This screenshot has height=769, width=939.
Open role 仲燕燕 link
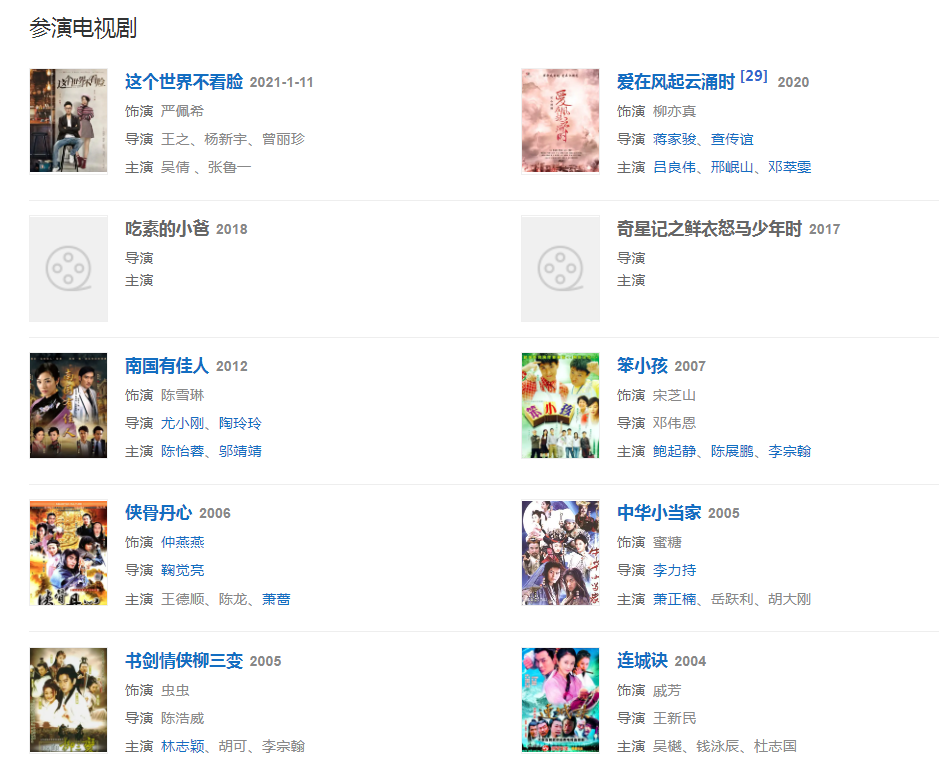(182, 543)
